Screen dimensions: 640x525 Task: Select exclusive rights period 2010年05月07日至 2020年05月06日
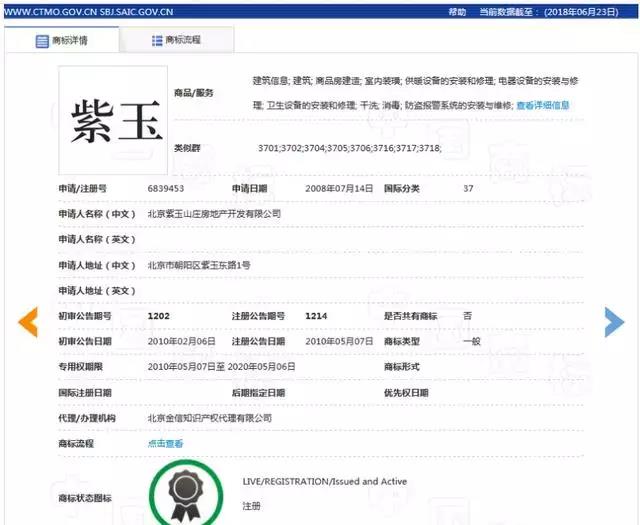tap(222, 367)
